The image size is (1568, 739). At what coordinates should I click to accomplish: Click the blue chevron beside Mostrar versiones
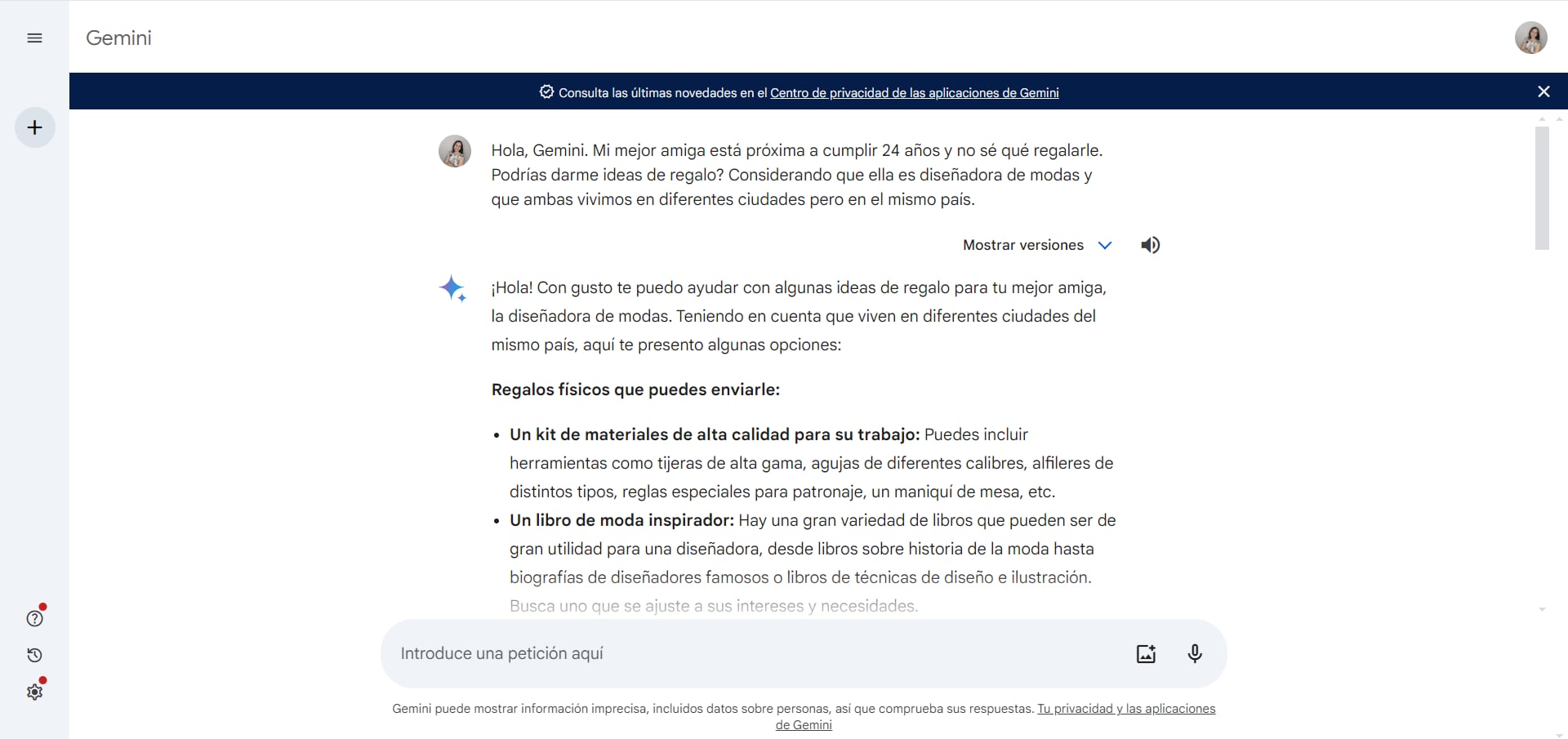(x=1105, y=245)
